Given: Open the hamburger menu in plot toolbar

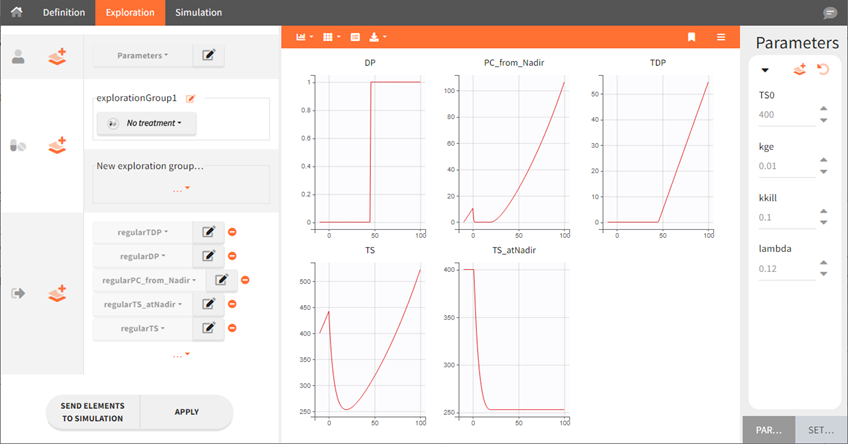Looking at the screenshot, I should pyautogui.click(x=721, y=37).
